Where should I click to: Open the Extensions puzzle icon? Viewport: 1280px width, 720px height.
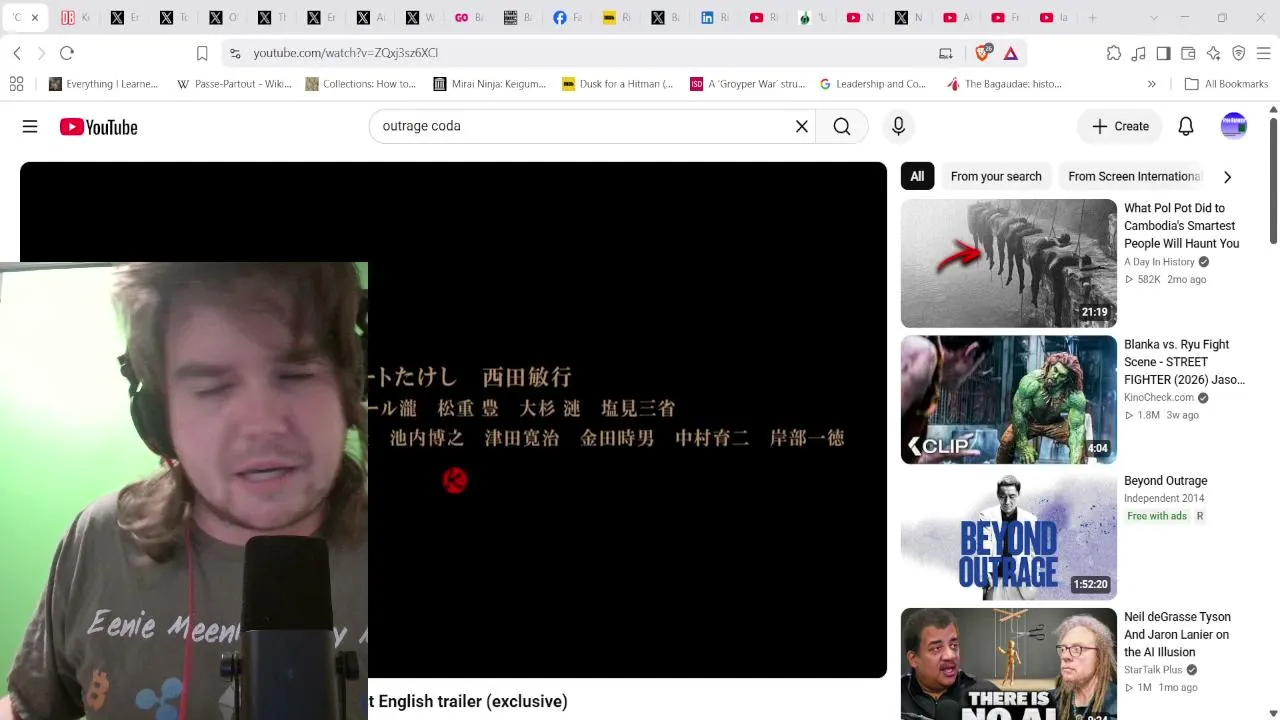(x=1114, y=53)
